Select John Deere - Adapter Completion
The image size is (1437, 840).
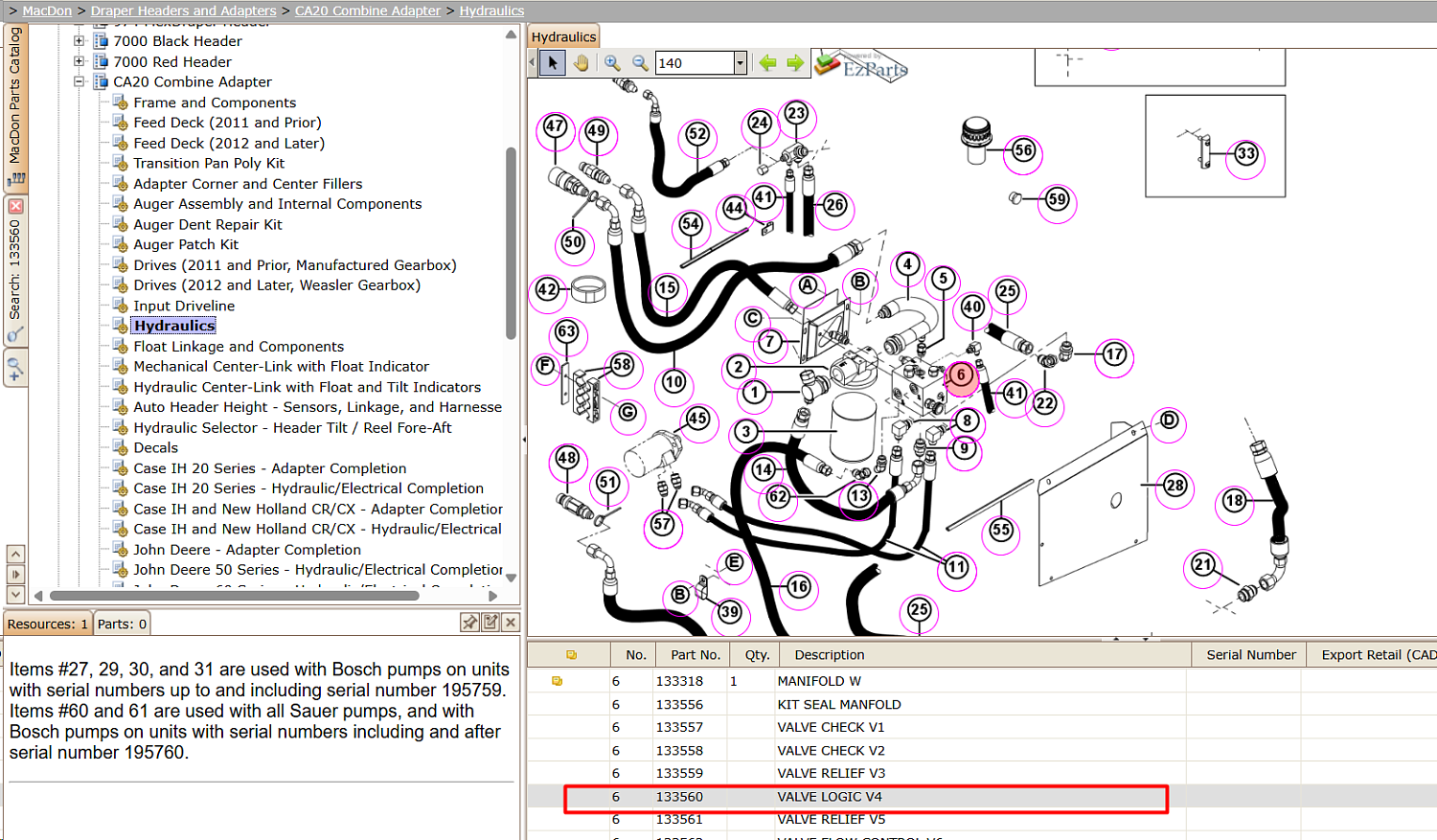pos(247,550)
